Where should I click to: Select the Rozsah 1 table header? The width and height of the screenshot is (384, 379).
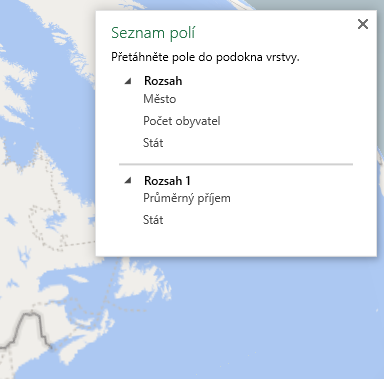167,181
